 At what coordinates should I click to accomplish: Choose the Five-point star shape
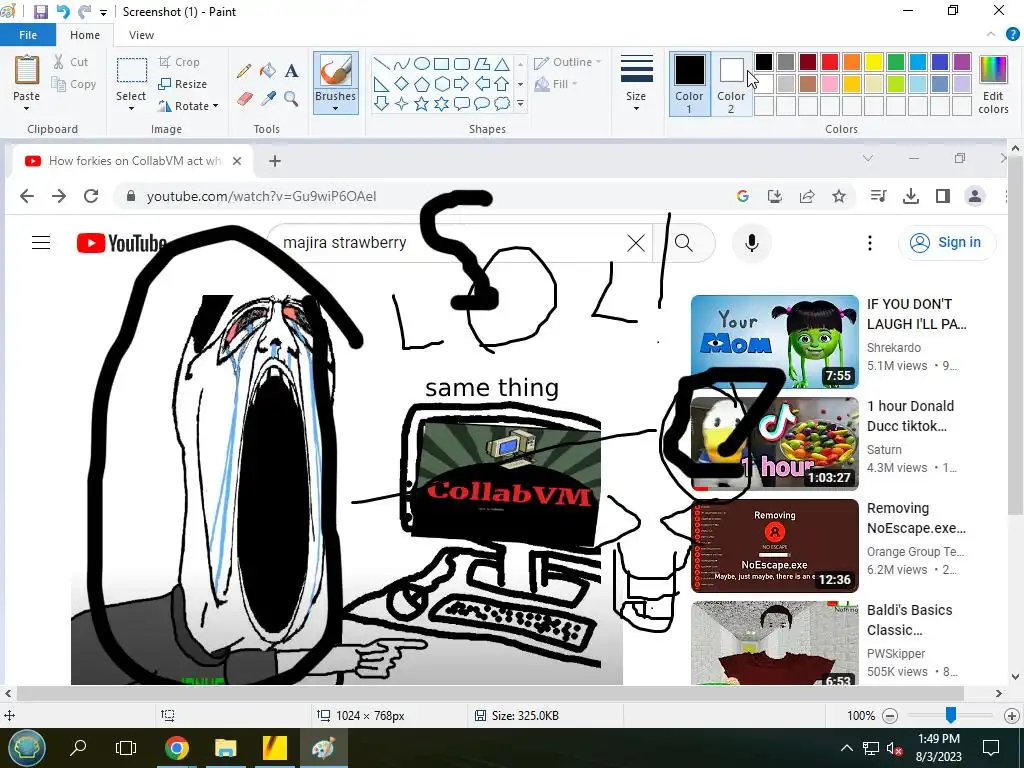422,103
